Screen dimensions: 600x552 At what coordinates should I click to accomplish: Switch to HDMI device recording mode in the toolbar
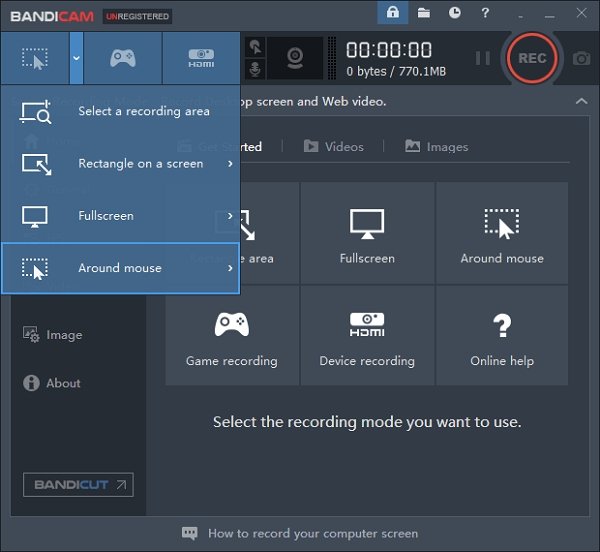[x=201, y=58]
